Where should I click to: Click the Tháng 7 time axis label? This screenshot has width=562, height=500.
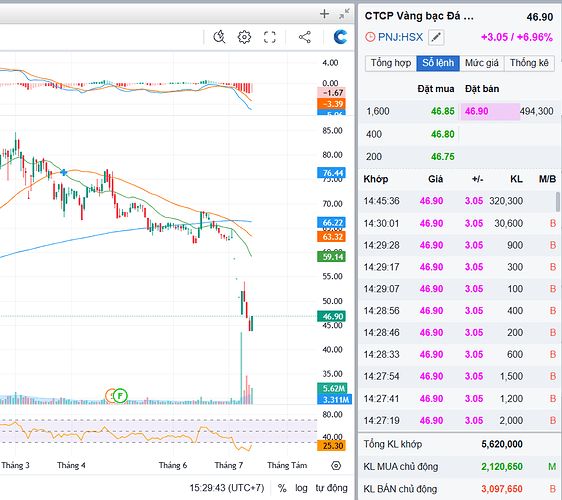click(229, 466)
